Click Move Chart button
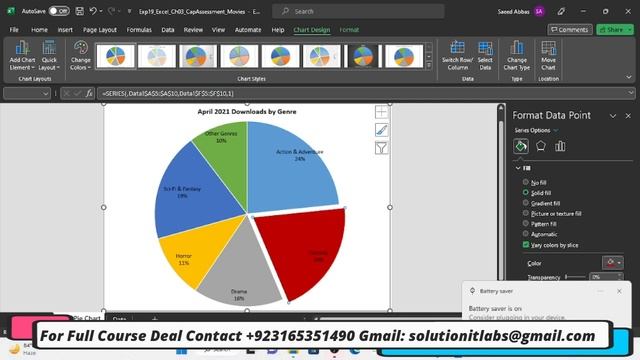The width and height of the screenshot is (640, 360). tap(548, 56)
